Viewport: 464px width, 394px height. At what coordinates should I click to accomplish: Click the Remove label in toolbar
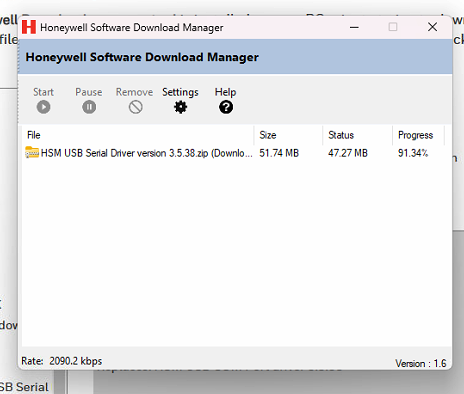[x=134, y=92]
